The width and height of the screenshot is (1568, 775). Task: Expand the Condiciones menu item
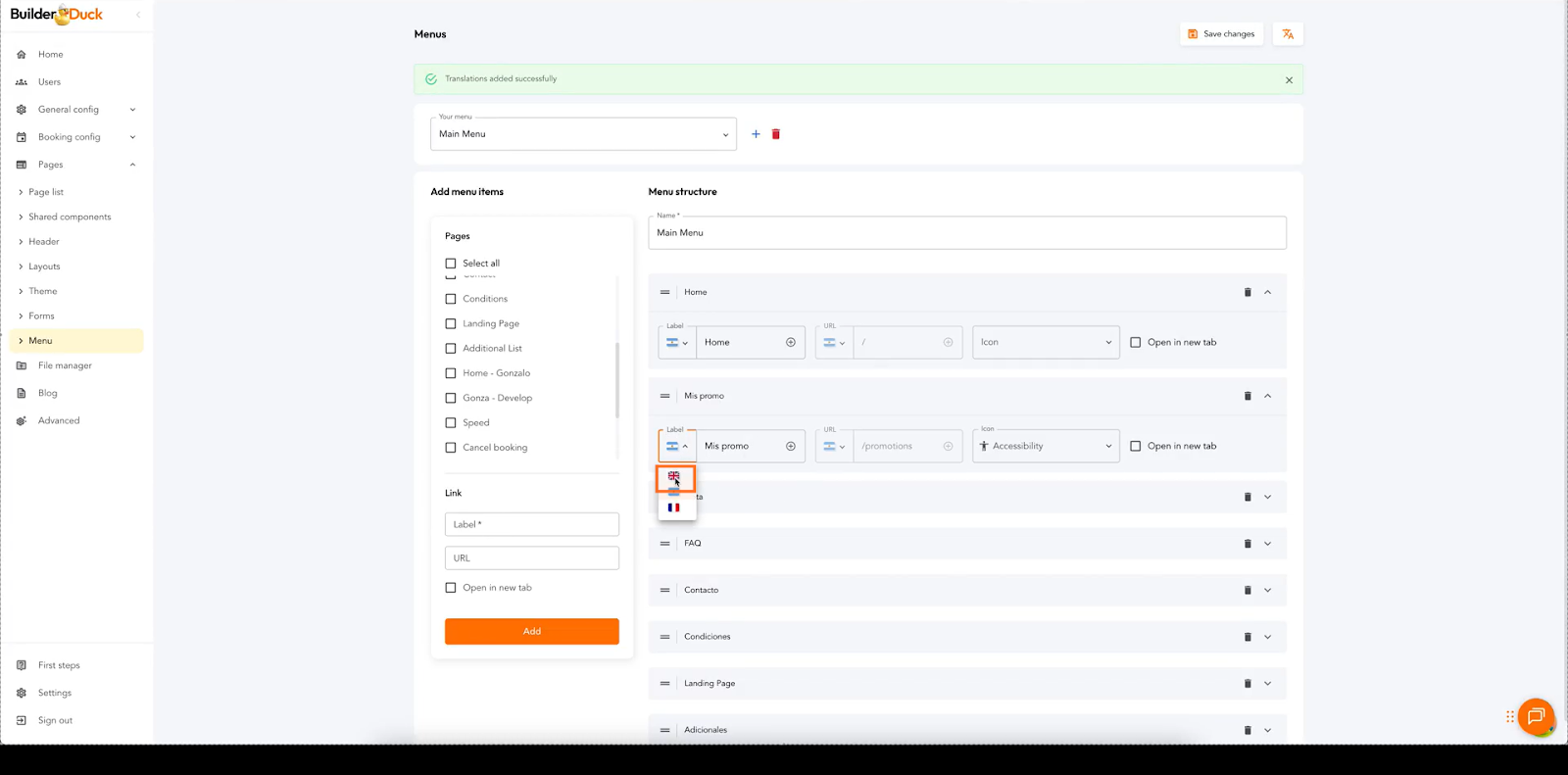[x=1267, y=637]
